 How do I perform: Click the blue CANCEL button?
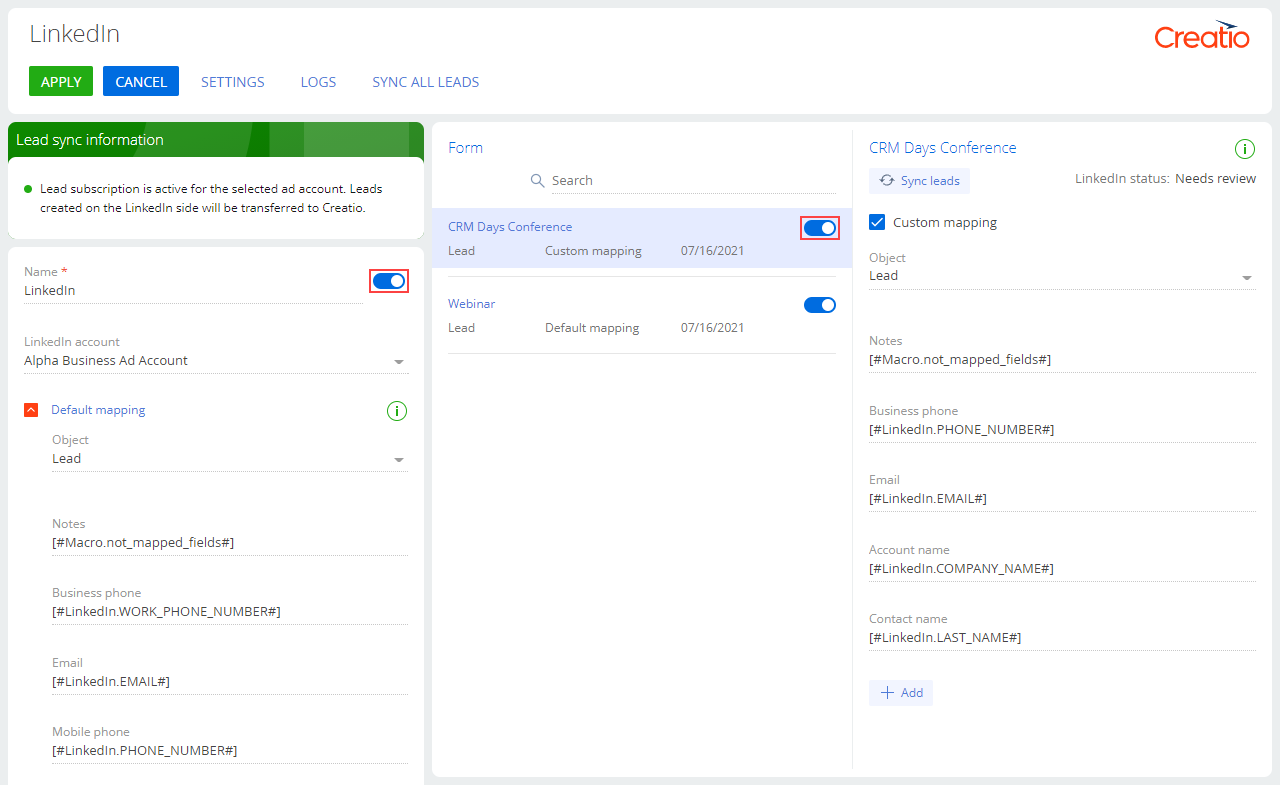click(x=141, y=81)
